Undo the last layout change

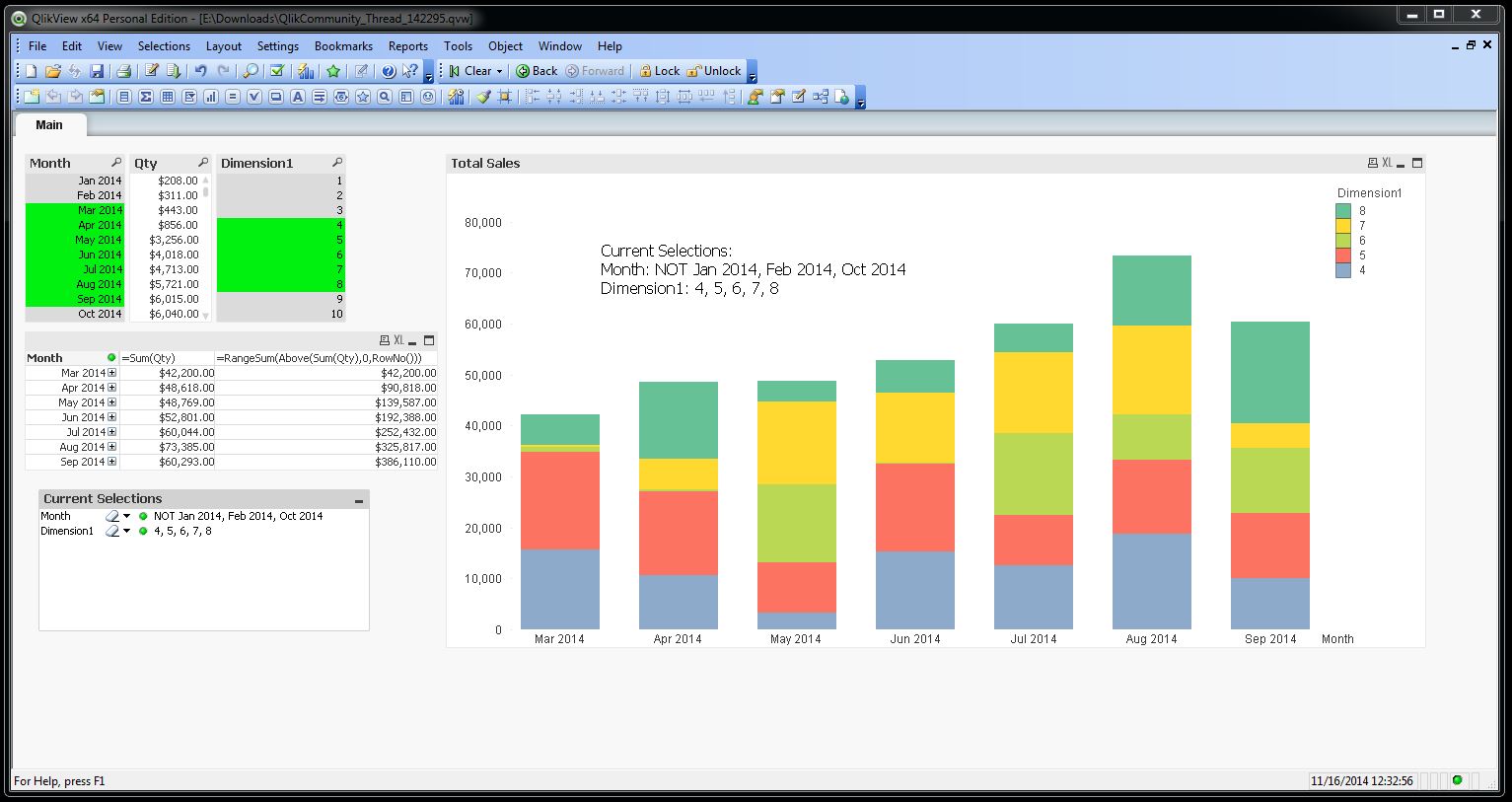coord(200,71)
